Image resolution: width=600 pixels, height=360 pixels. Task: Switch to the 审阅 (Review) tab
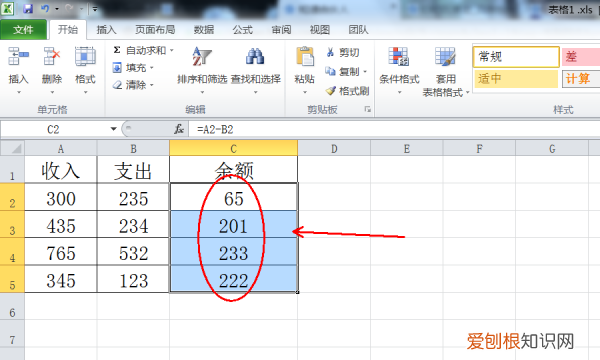pyautogui.click(x=281, y=29)
